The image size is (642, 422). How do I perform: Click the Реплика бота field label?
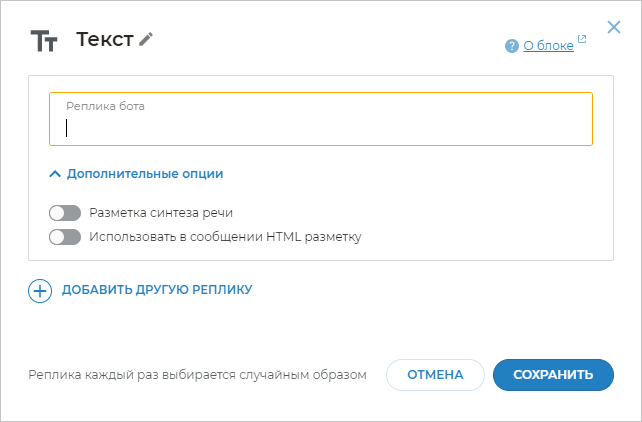pos(105,105)
